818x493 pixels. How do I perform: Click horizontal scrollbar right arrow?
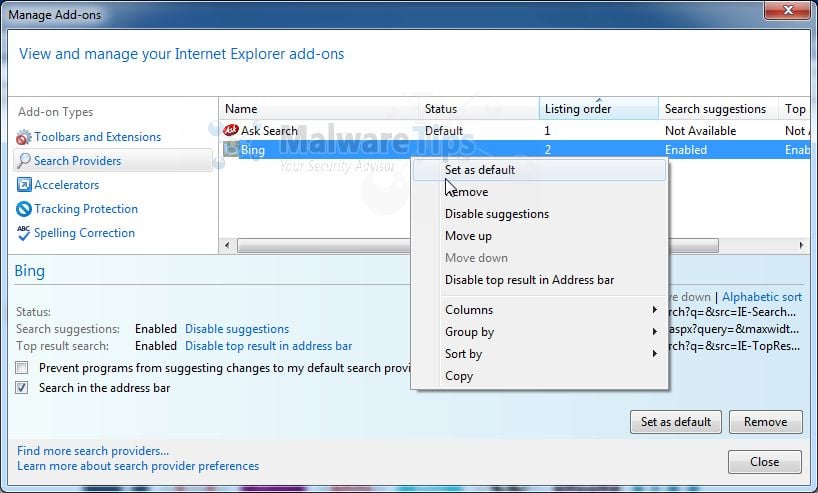[802, 245]
